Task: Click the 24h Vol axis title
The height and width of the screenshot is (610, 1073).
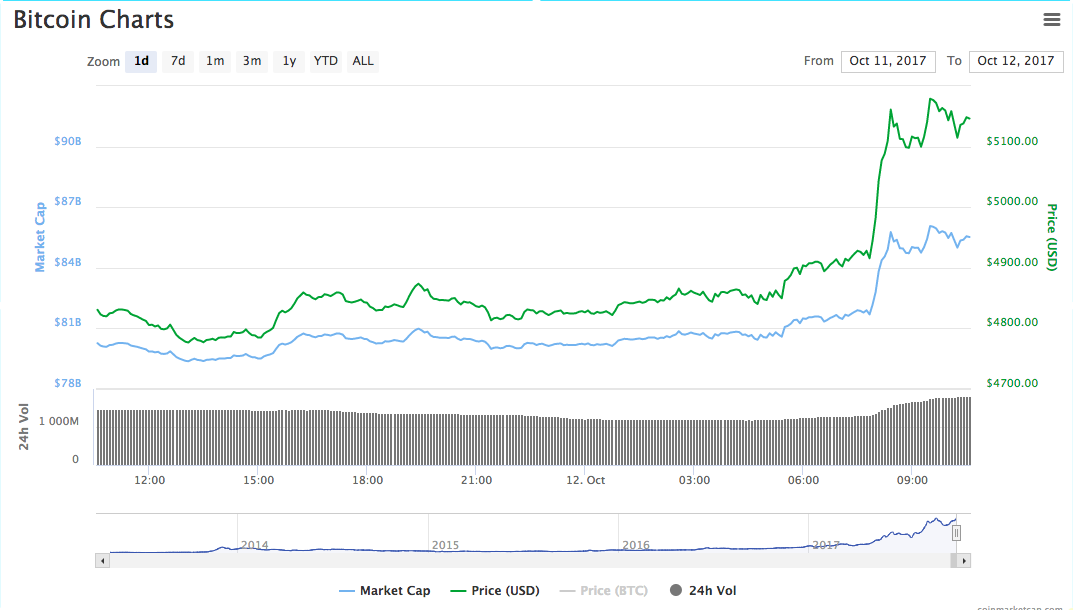Action: click(24, 427)
